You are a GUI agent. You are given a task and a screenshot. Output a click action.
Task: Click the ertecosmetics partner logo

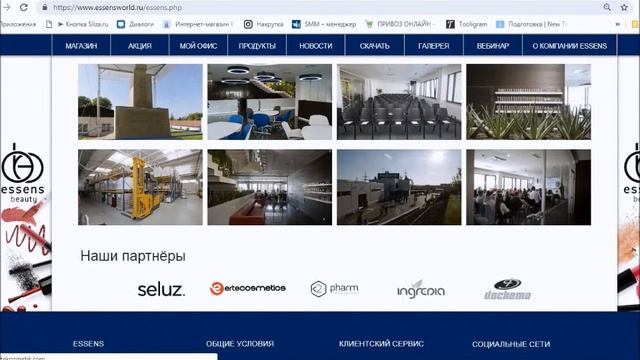[248, 288]
